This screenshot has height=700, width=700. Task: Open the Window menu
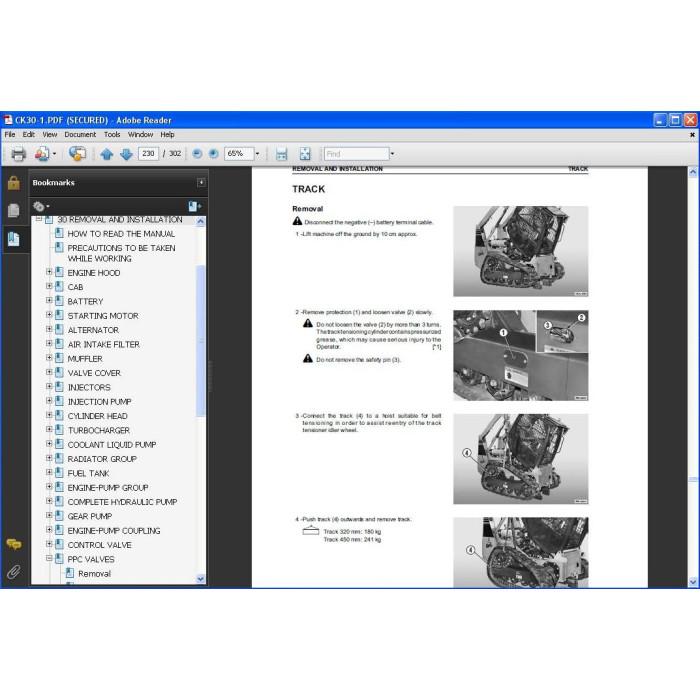coord(140,134)
